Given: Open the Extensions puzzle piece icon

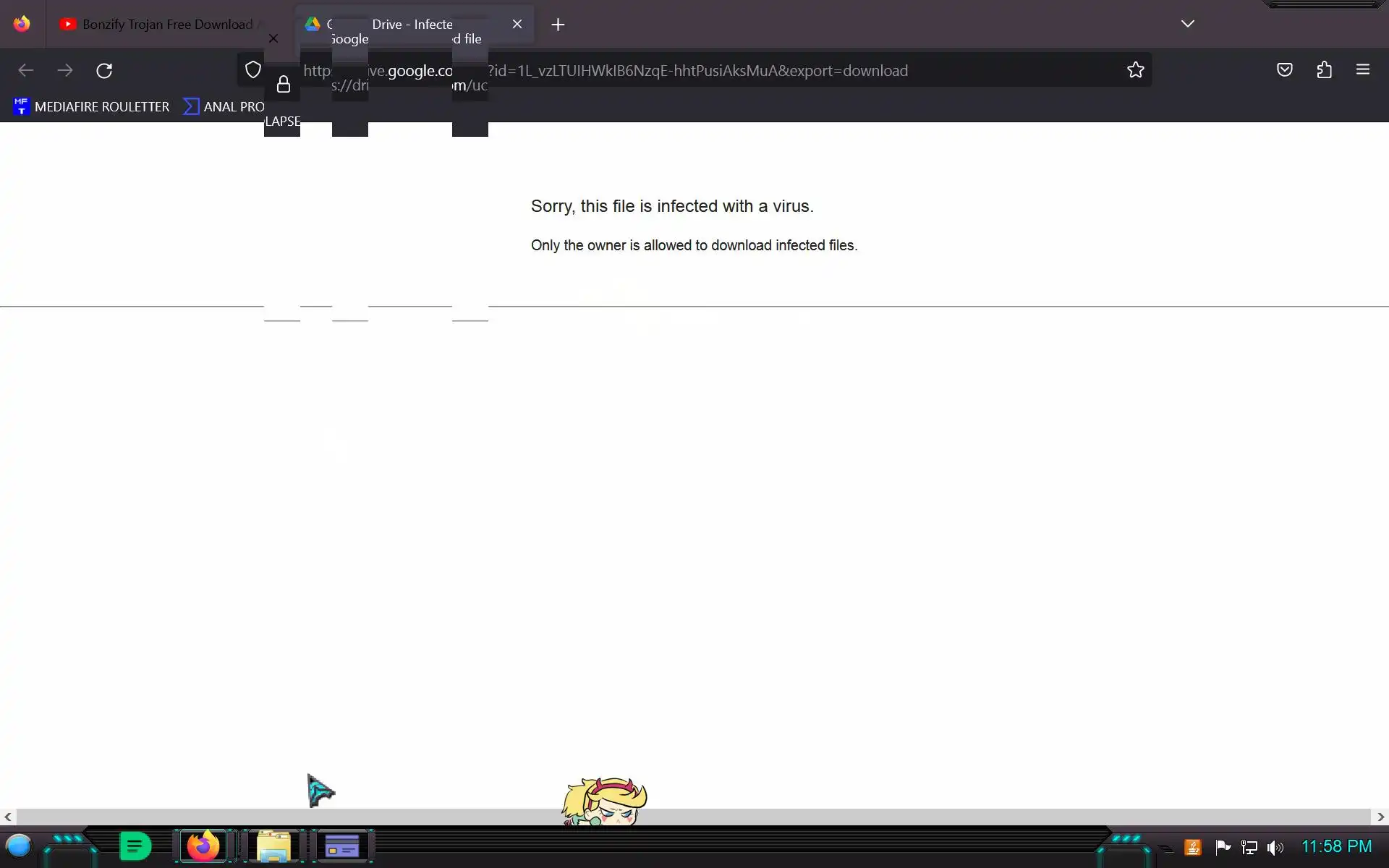Looking at the screenshot, I should (1324, 70).
